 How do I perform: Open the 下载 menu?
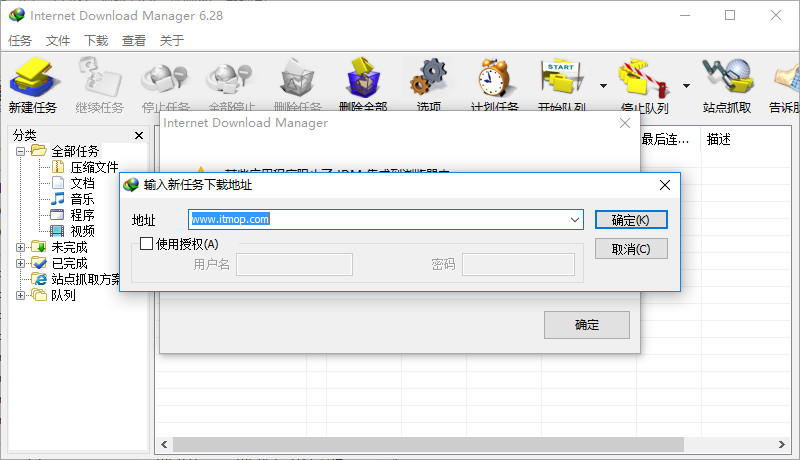96,40
